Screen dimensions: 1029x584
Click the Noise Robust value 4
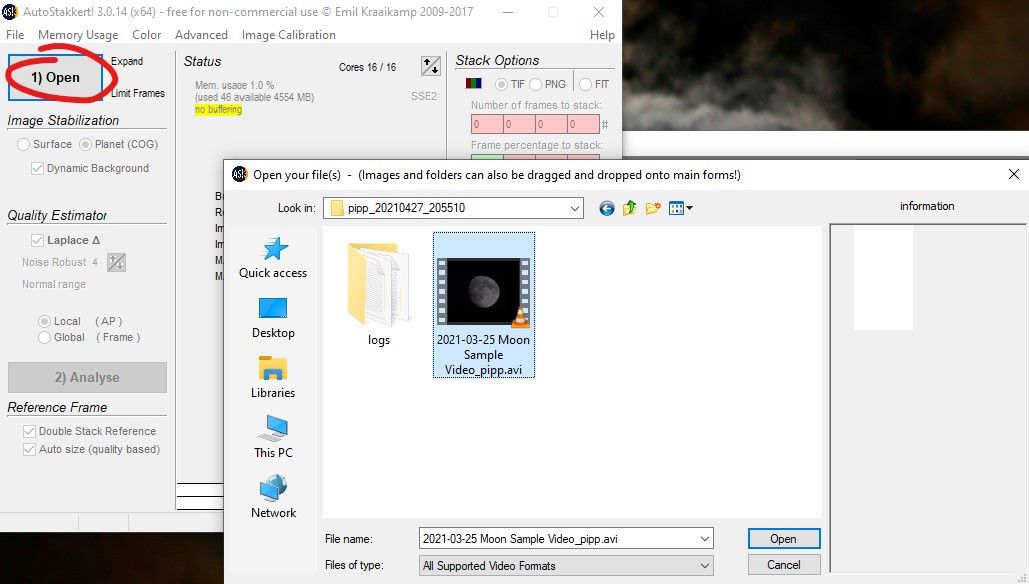[94, 262]
